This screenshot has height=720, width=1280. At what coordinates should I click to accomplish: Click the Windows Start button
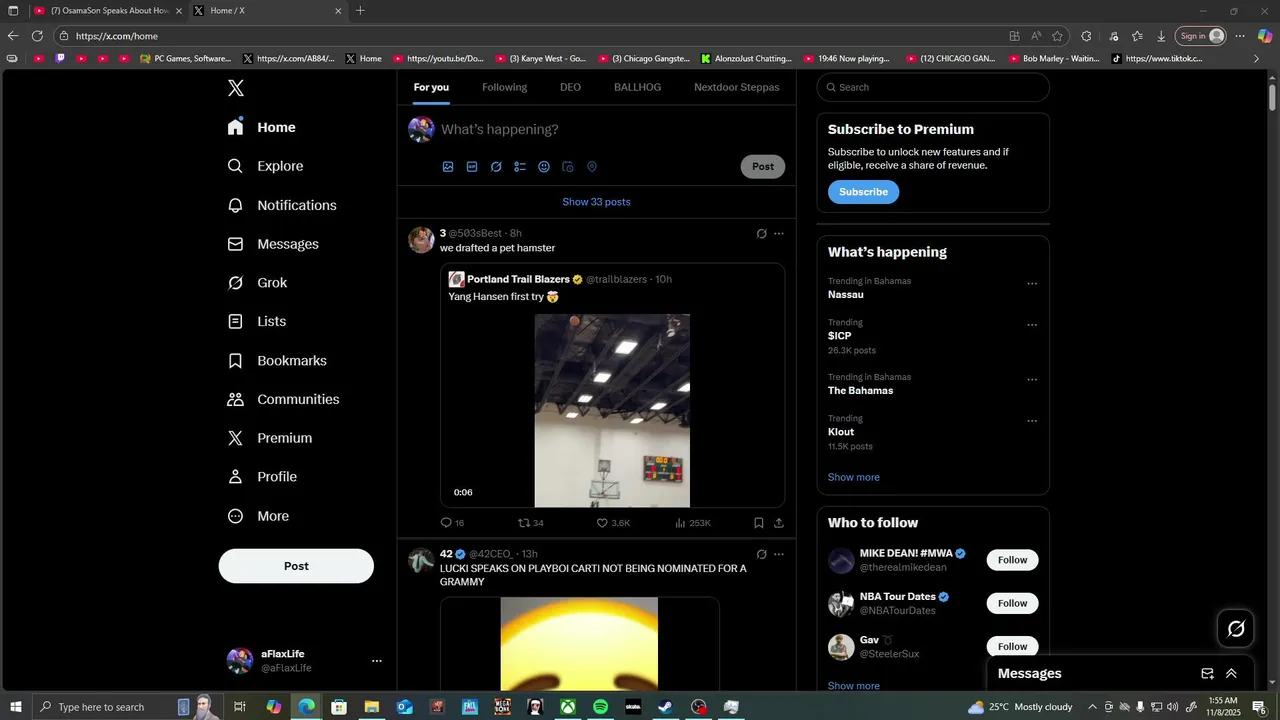tap(16, 707)
